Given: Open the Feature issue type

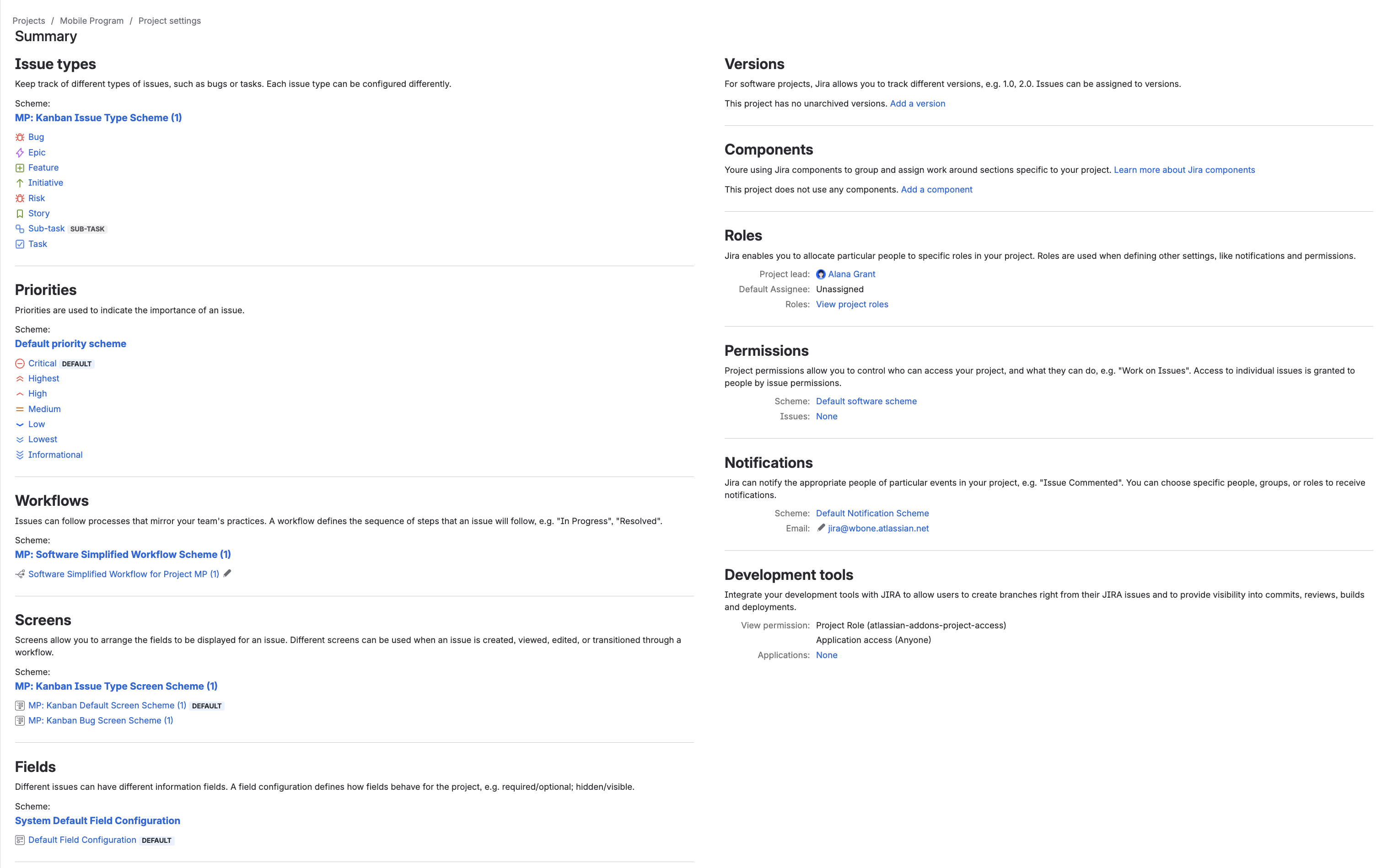Looking at the screenshot, I should coord(43,167).
